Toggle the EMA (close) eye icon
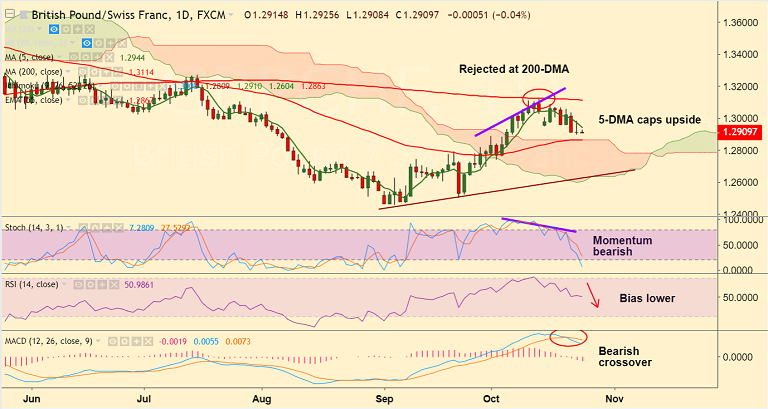Screen dimensions: 768x409 click(x=82, y=100)
